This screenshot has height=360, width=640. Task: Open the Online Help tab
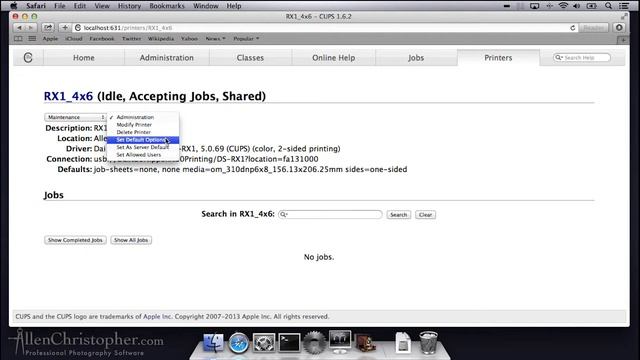tap(333, 58)
